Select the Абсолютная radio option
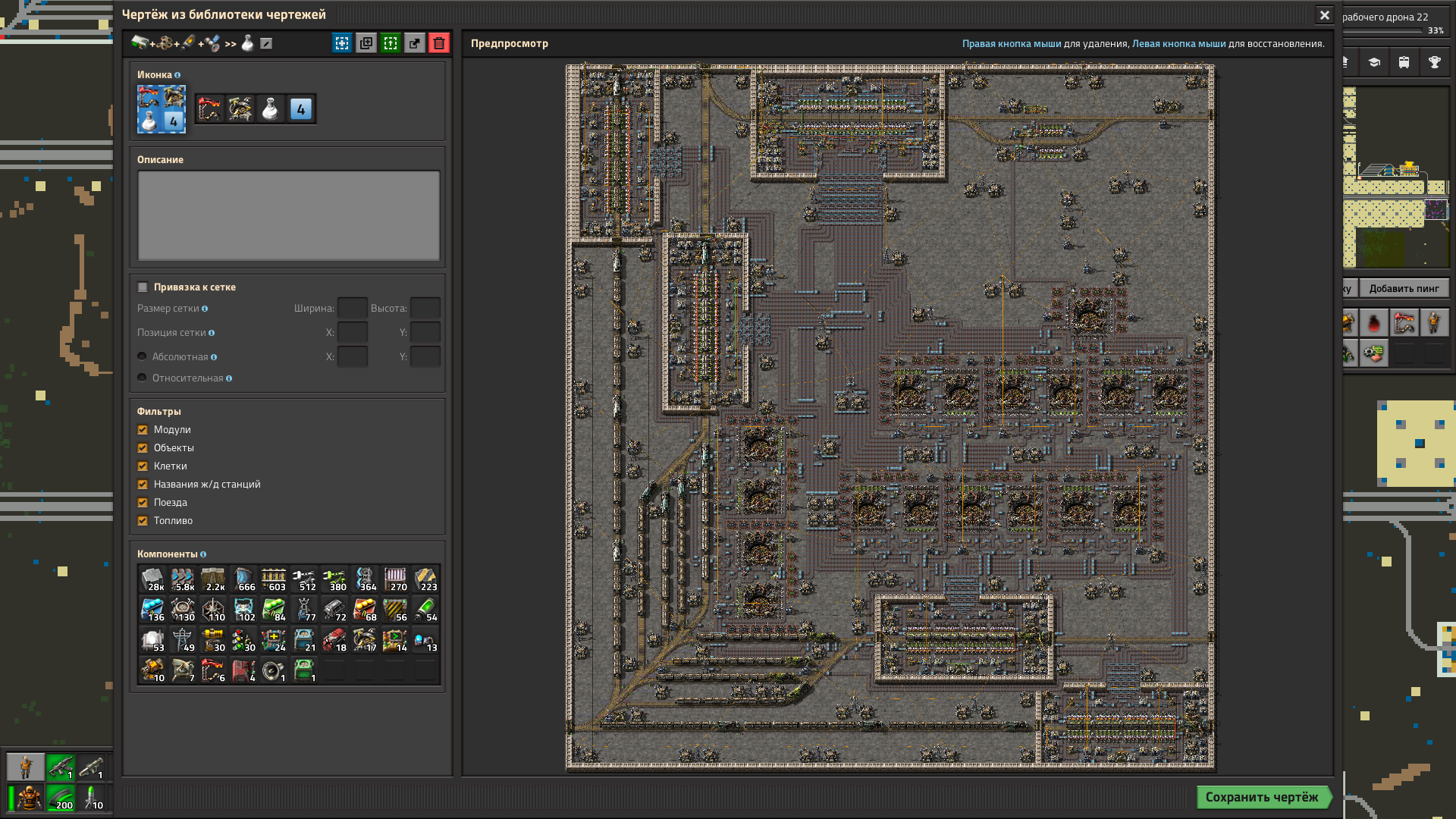The height and width of the screenshot is (819, 1456). tap(142, 356)
